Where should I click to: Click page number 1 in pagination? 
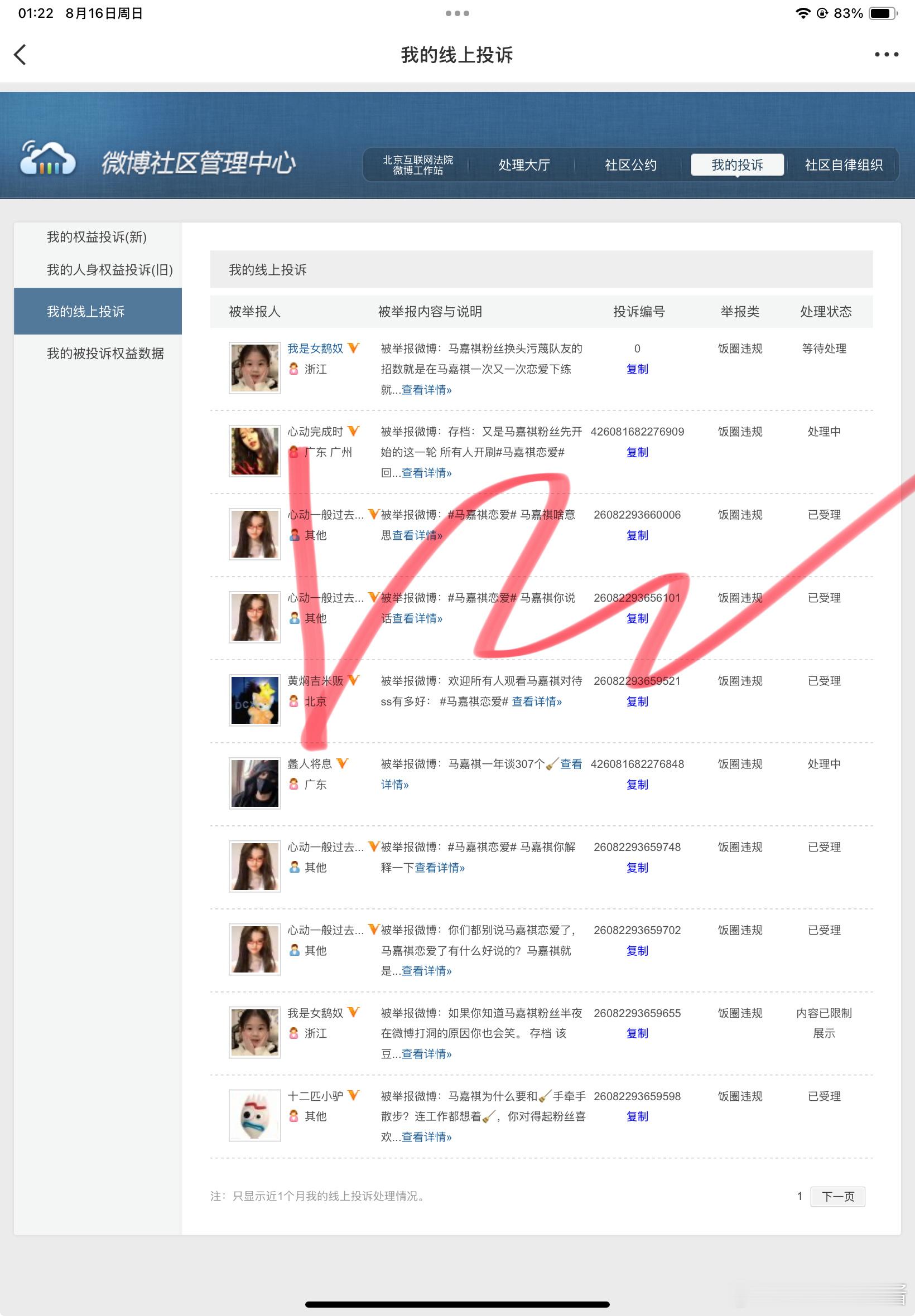pyautogui.click(x=799, y=1196)
